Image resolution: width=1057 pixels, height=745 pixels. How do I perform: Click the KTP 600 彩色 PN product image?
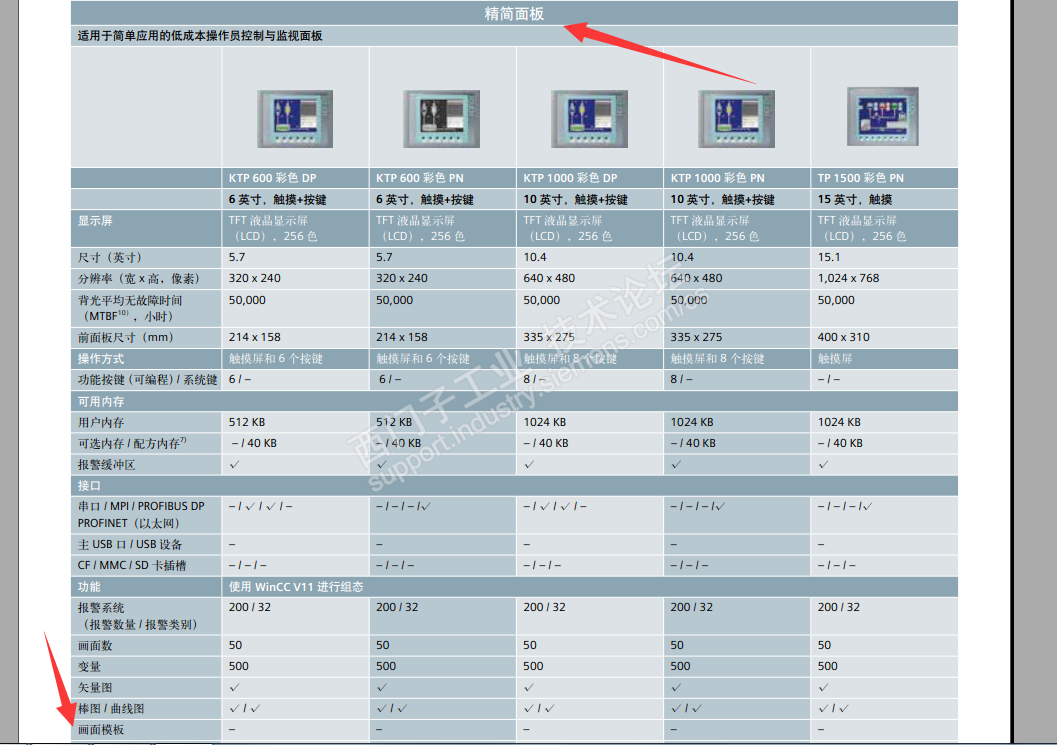coord(442,119)
